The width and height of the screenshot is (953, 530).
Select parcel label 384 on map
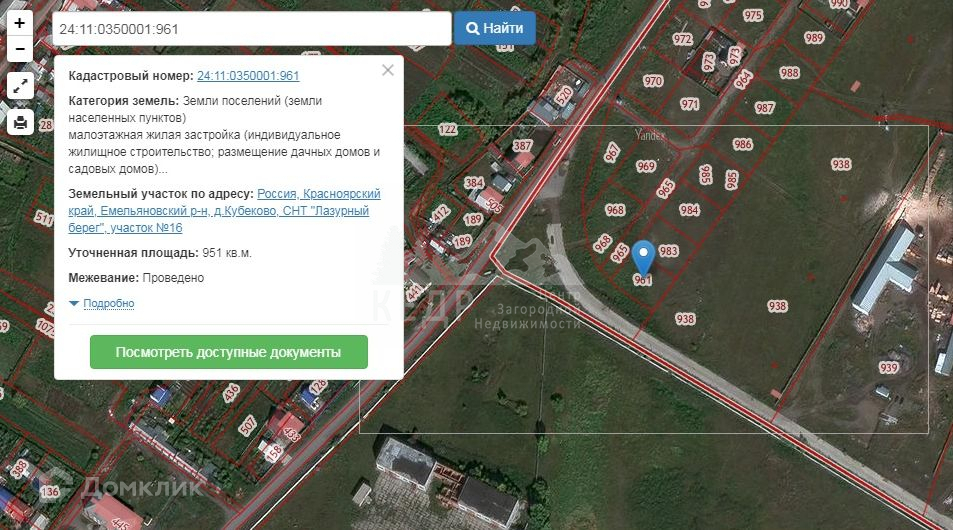pos(474,182)
